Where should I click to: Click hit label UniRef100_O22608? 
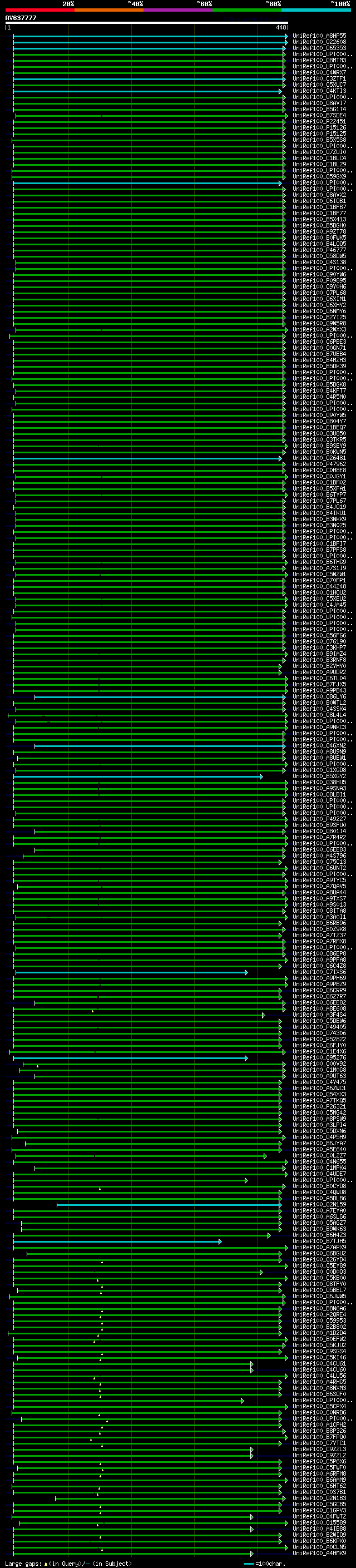(x=319, y=42)
